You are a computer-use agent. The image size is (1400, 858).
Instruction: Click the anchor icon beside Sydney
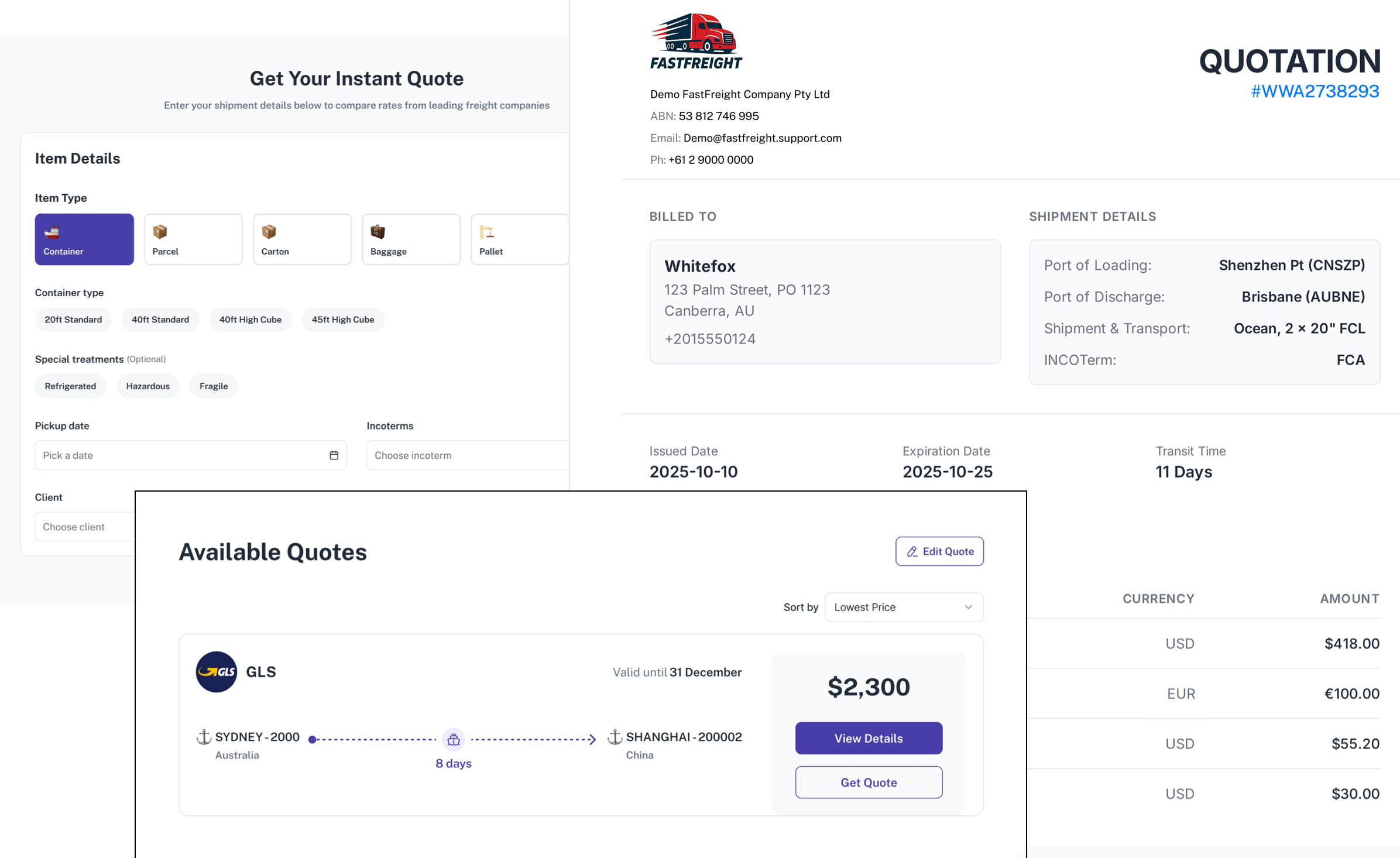pos(204,737)
